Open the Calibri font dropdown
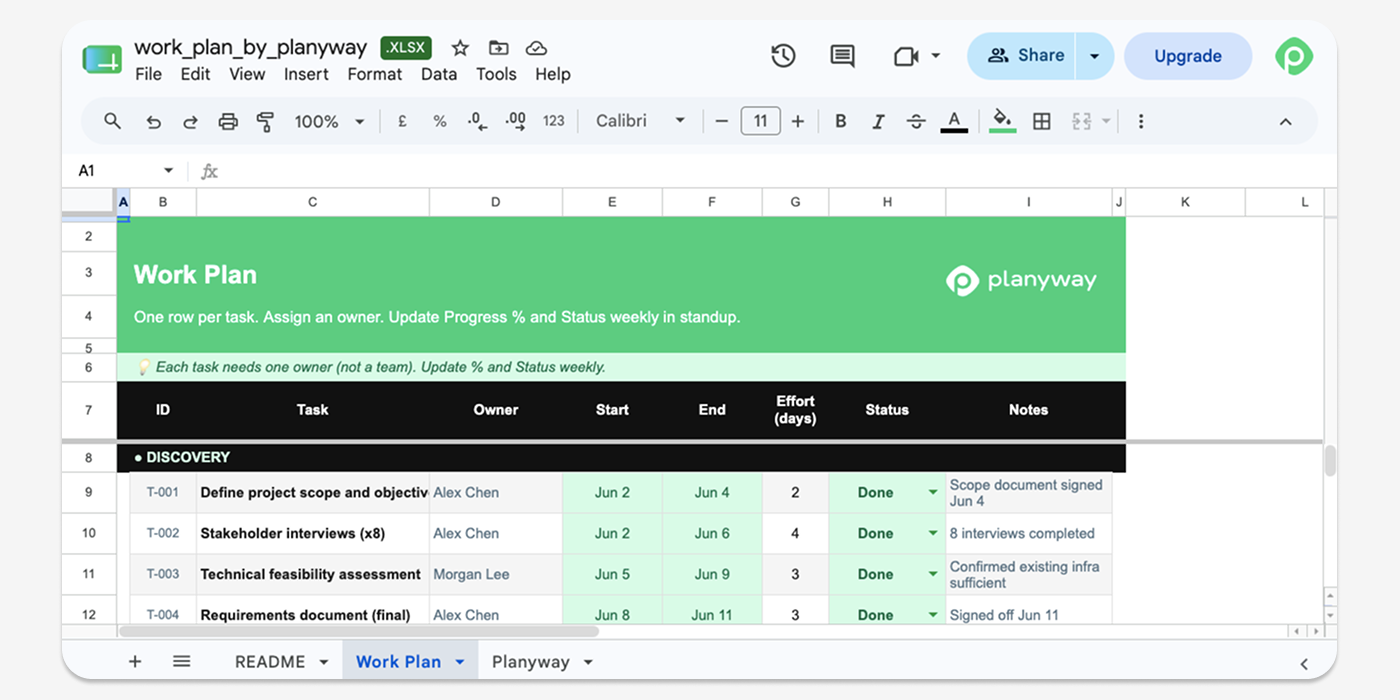This screenshot has height=700, width=1400. [641, 121]
